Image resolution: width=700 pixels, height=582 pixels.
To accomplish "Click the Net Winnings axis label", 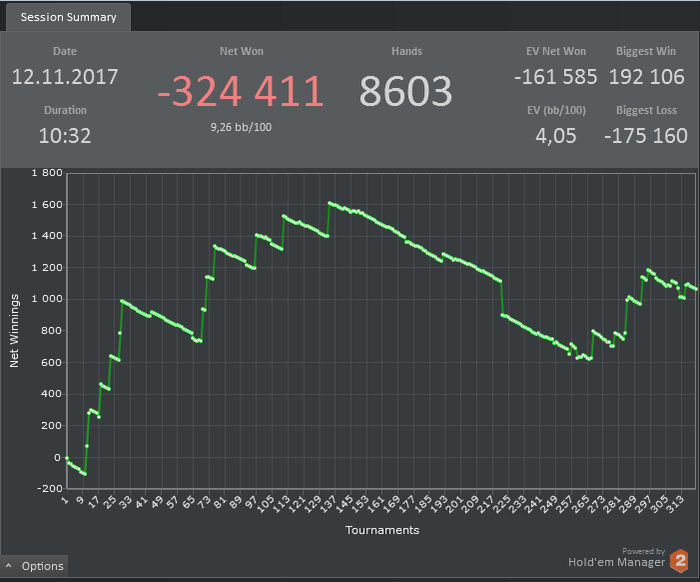I will pyautogui.click(x=14, y=331).
